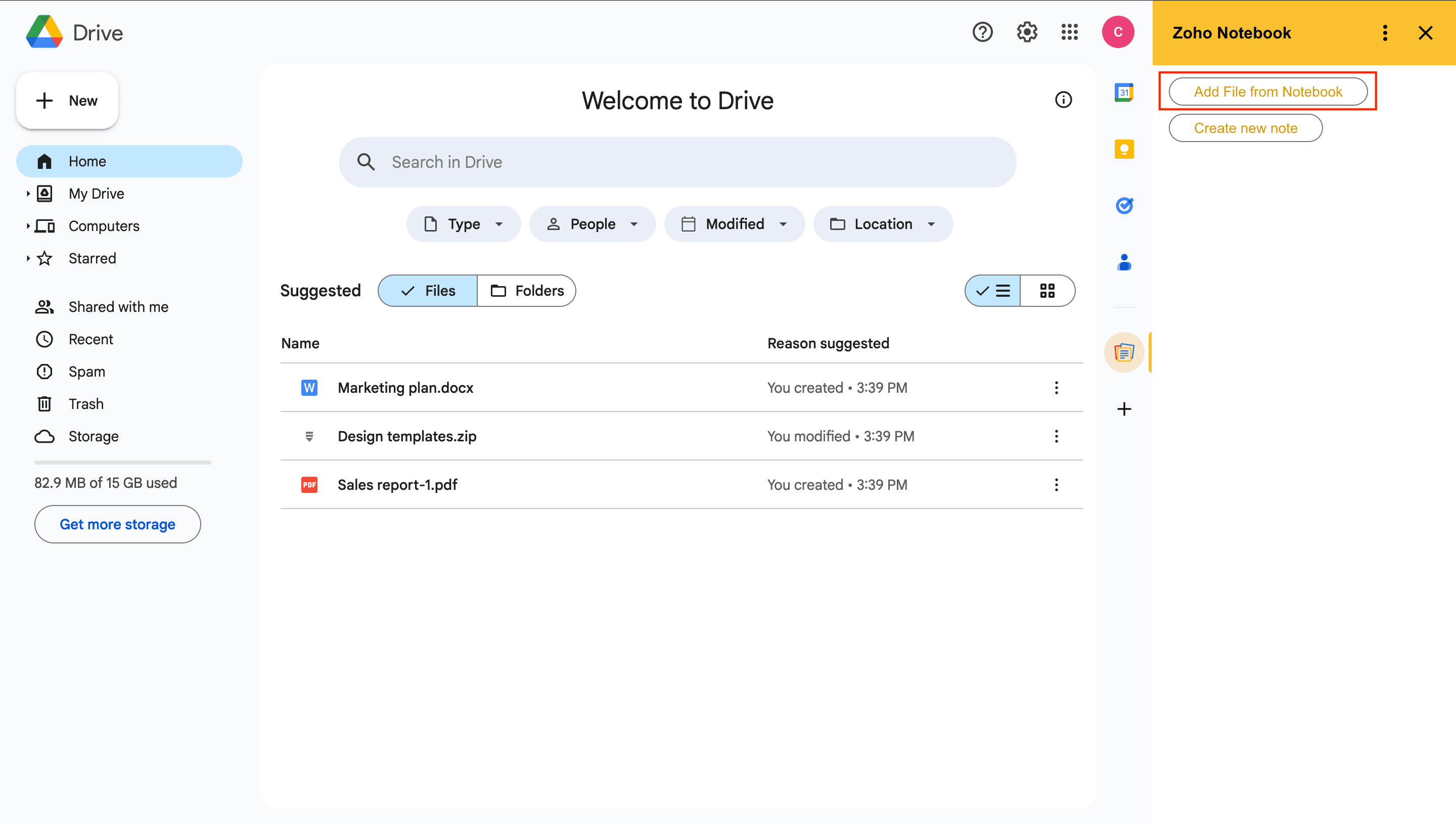The image size is (1456, 824).
Task: Go to Shared with me
Action: pyautogui.click(x=118, y=307)
